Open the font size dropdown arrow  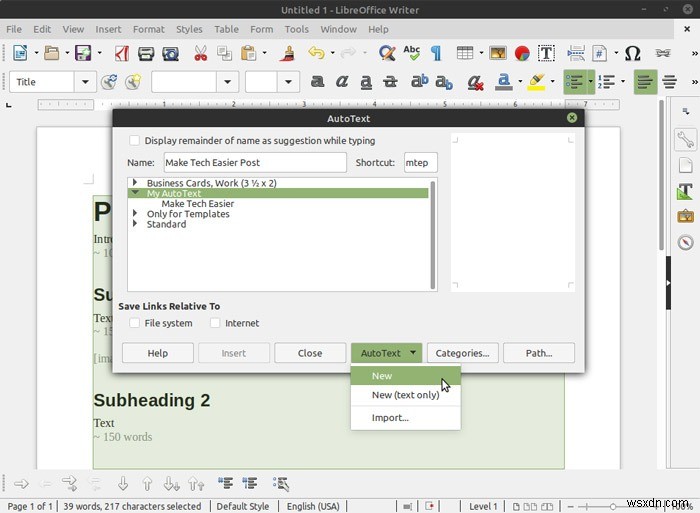(288, 82)
